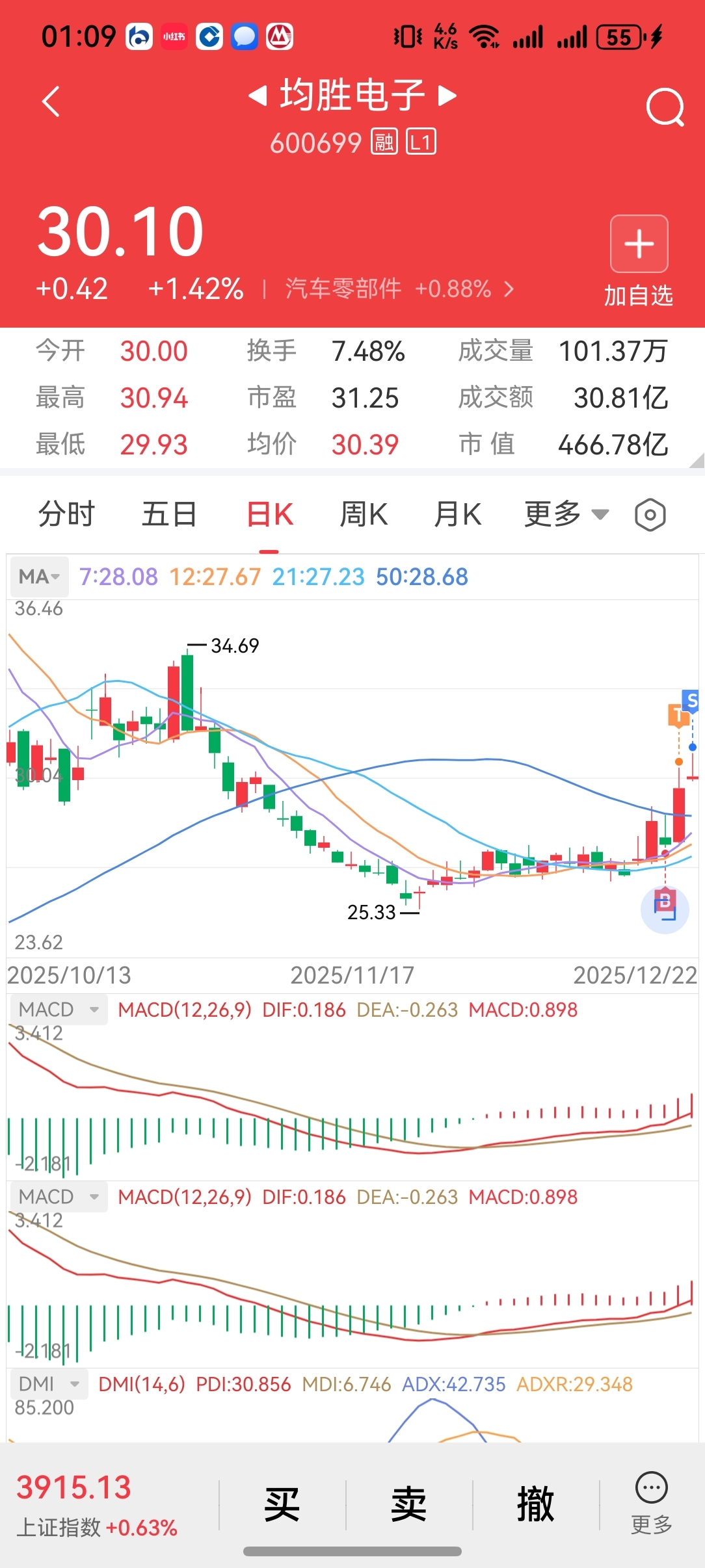Viewport: 705px width, 1568px height.
Task: Select the 日K tab
Action: 270,515
